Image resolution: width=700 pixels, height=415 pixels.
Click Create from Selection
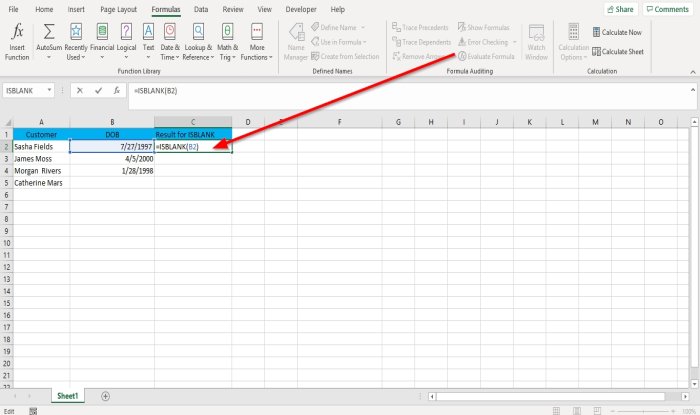345,56
